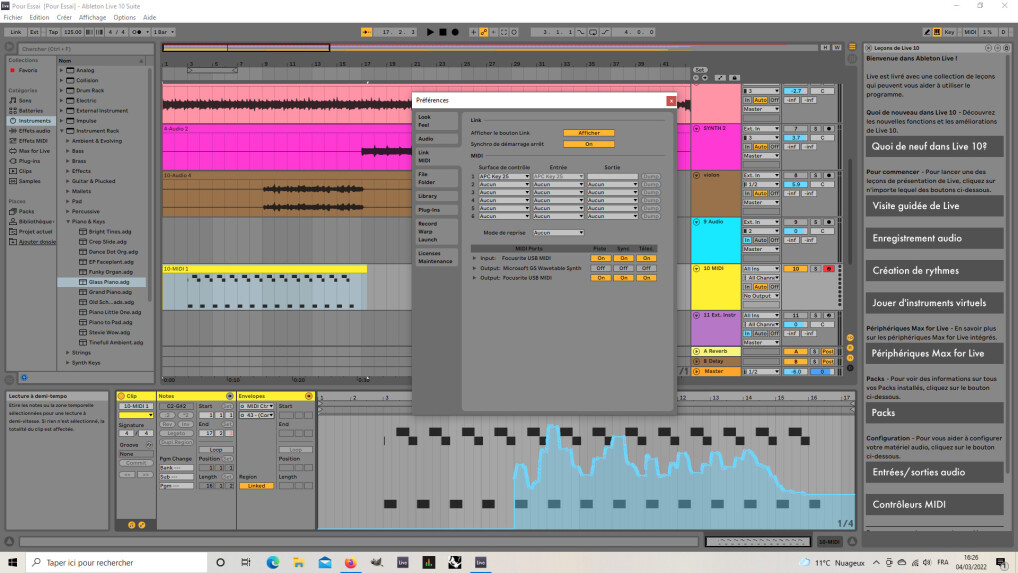Open Firefox from Windows taskbar
The image size is (1018, 573).
pyautogui.click(x=351, y=563)
